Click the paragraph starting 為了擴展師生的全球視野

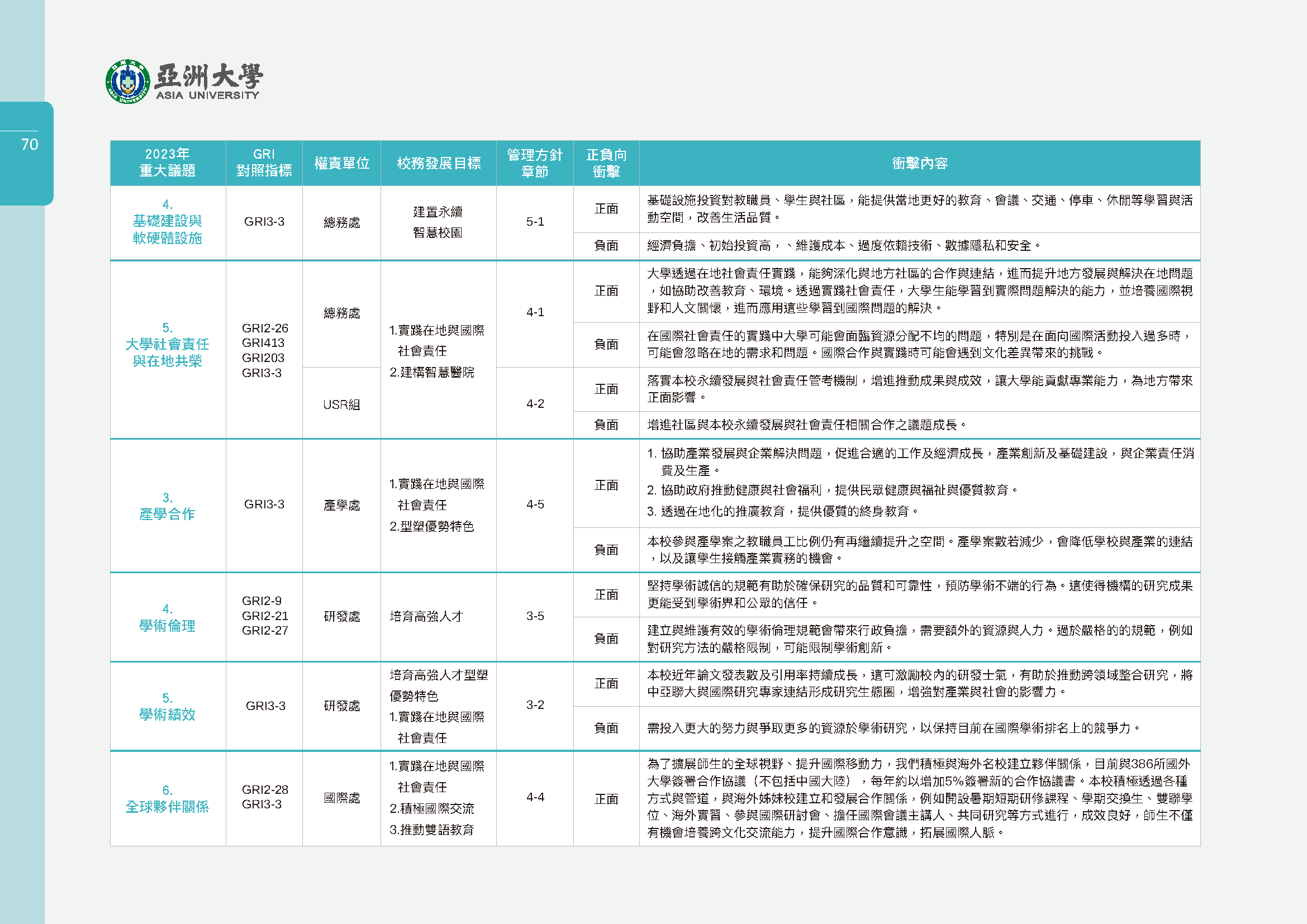[920, 798]
